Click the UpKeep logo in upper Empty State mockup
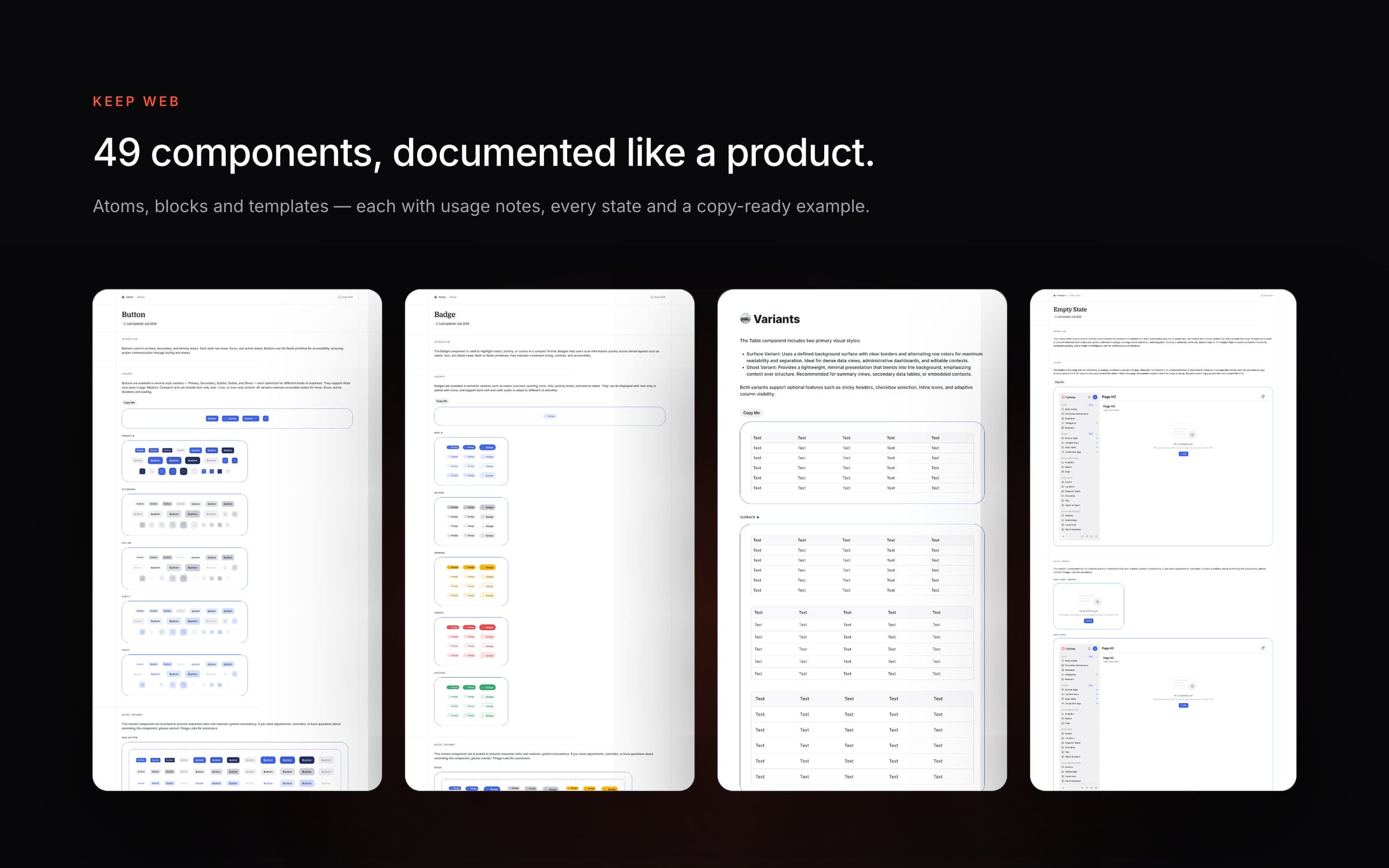Image resolution: width=1389 pixels, height=868 pixels. pyautogui.click(x=1068, y=397)
